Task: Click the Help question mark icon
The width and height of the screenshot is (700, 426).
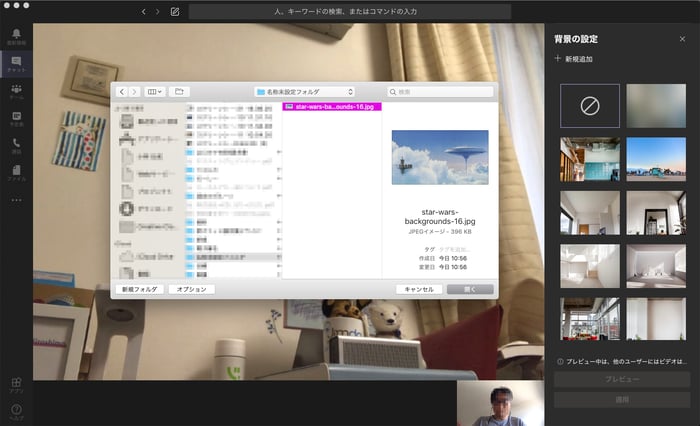Action: 16,410
